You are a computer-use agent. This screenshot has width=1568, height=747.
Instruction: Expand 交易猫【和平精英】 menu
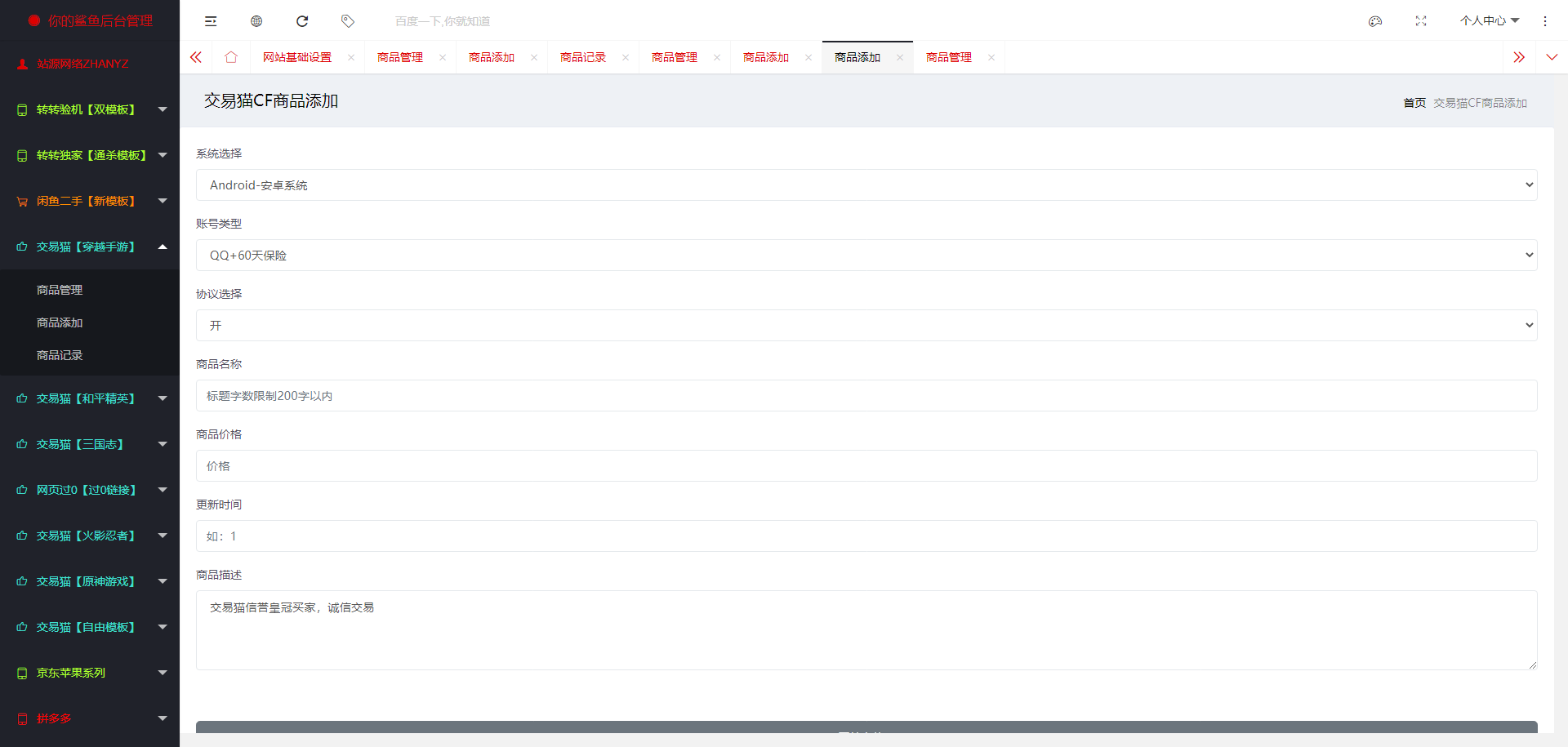point(90,398)
